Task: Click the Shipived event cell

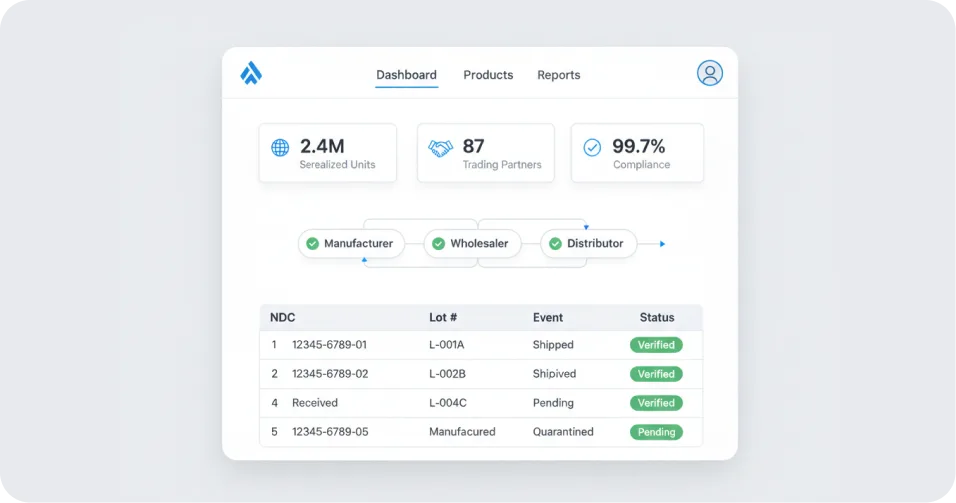Action: click(x=554, y=374)
